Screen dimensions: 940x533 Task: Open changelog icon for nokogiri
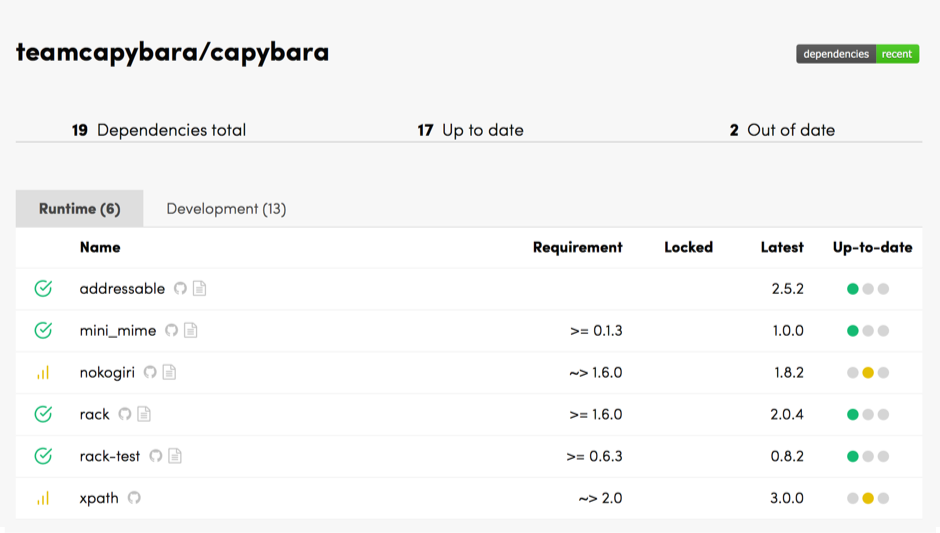click(x=169, y=372)
